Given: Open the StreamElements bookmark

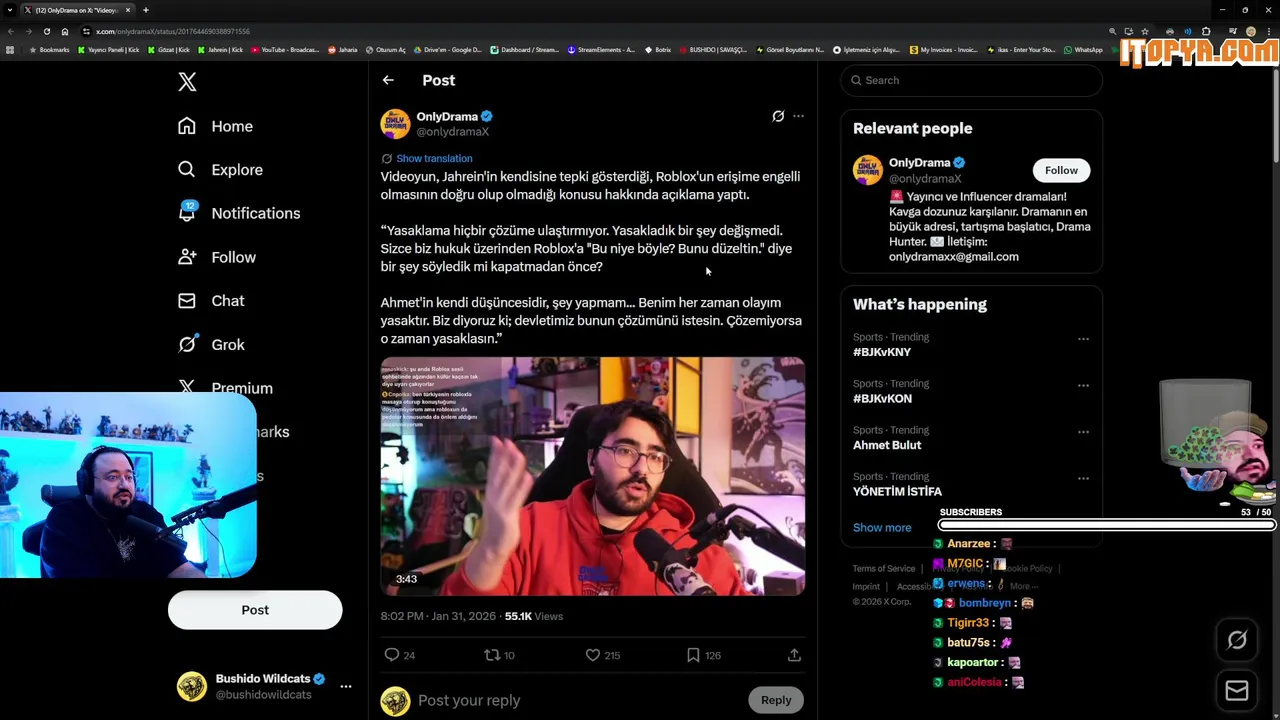Looking at the screenshot, I should (601, 50).
